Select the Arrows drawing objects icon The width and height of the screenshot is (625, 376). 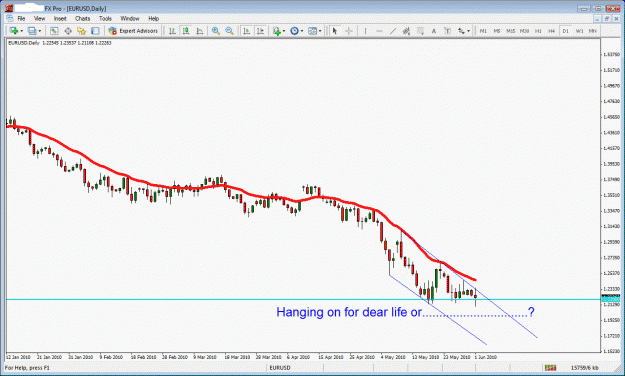click(x=462, y=31)
